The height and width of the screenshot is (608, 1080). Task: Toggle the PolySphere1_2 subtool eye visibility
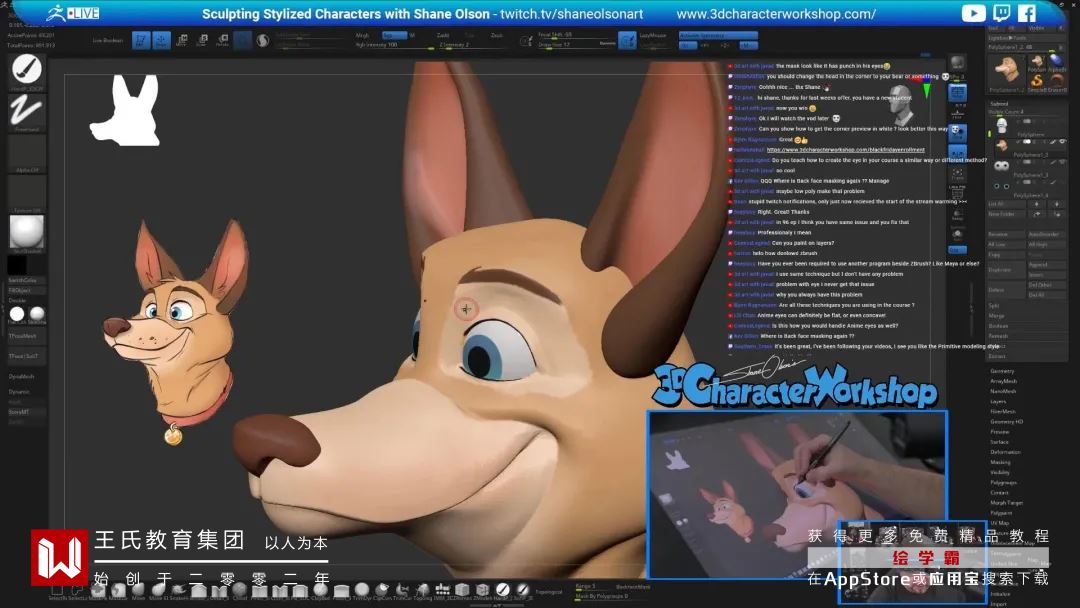pos(1063,142)
